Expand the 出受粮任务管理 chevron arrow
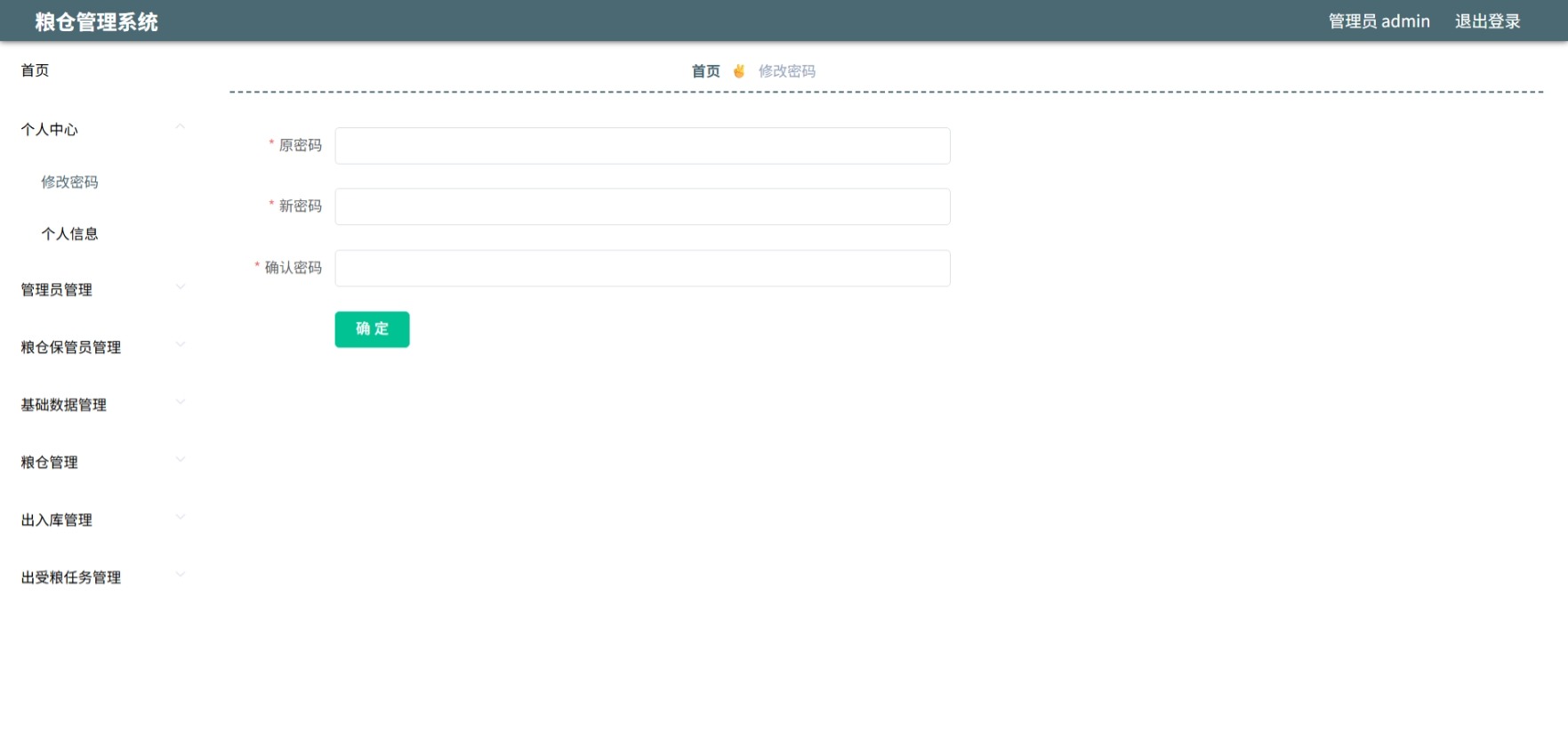This screenshot has height=751, width=1568. tap(181, 575)
